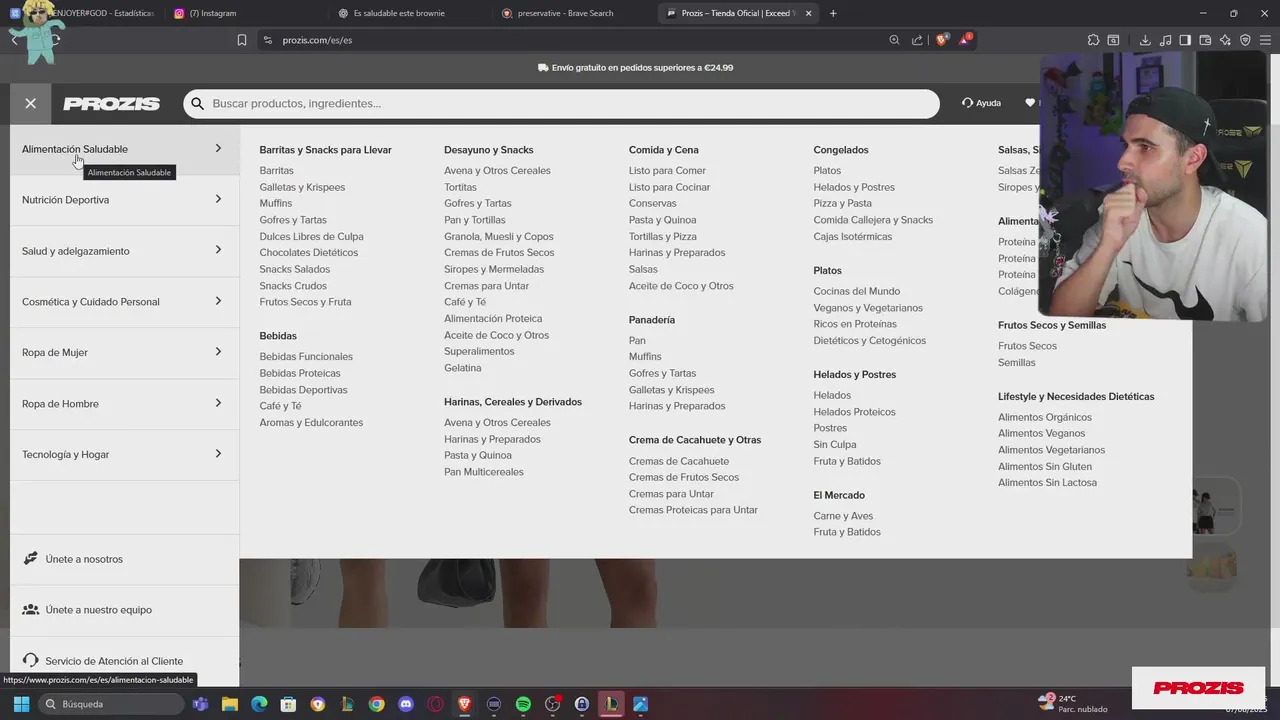The height and width of the screenshot is (720, 1280).
Task: Open Avena y Otros Cereales under Desayuno
Action: [497, 171]
